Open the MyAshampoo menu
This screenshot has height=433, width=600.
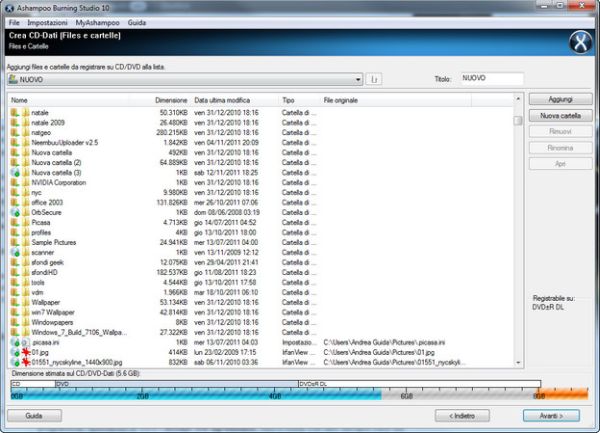click(97, 23)
